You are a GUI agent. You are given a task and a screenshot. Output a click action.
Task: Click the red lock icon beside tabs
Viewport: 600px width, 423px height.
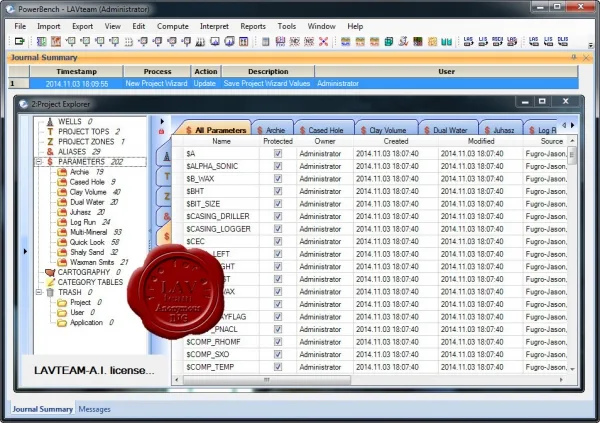161,132
